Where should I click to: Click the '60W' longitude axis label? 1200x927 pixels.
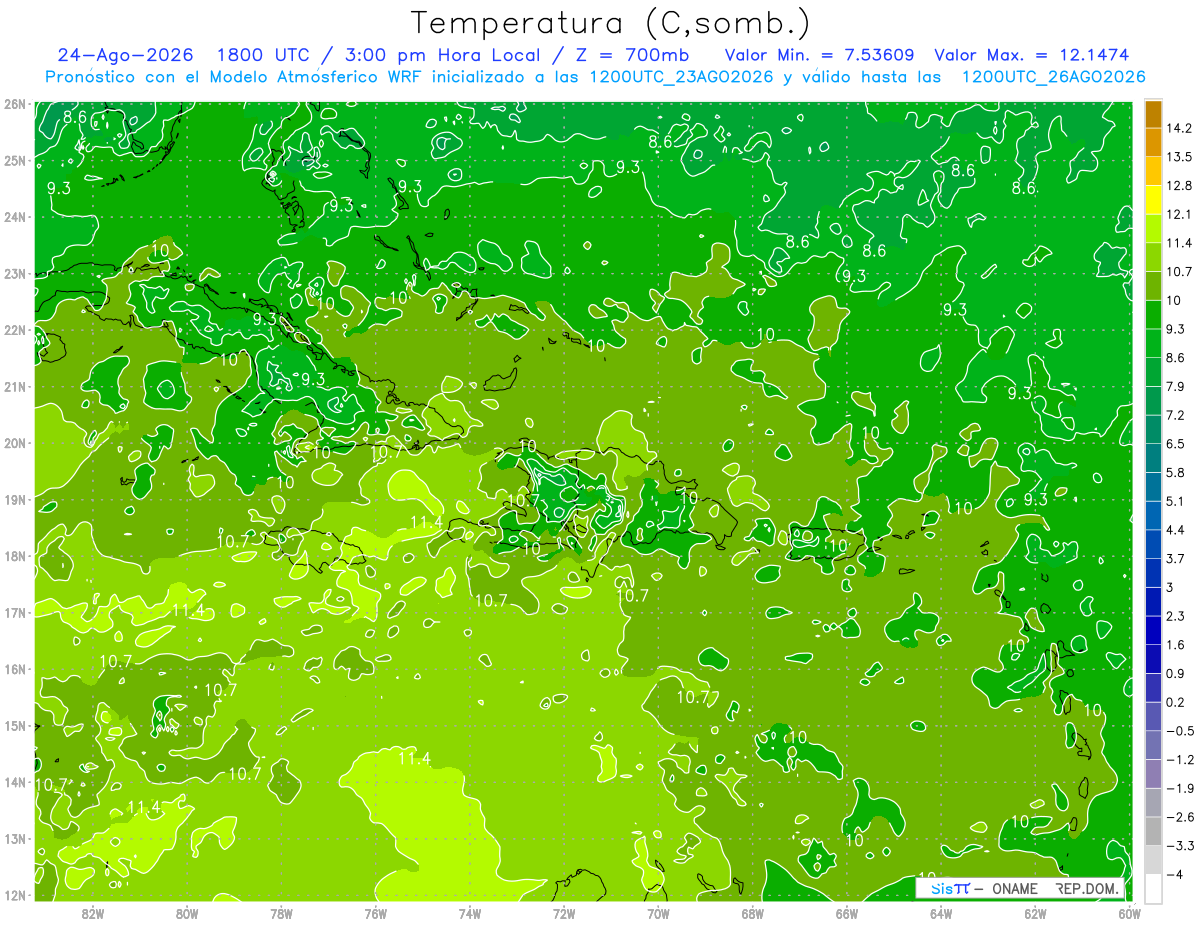tap(1129, 913)
